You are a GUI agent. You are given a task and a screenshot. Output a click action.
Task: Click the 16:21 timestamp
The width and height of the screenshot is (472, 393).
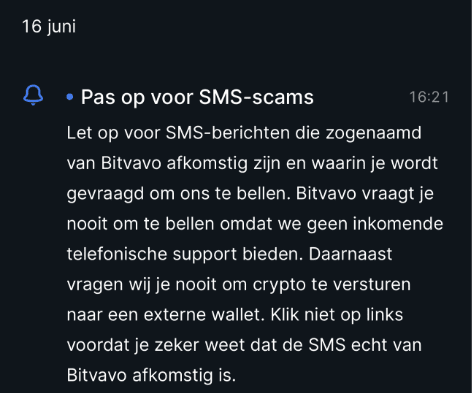429,97
